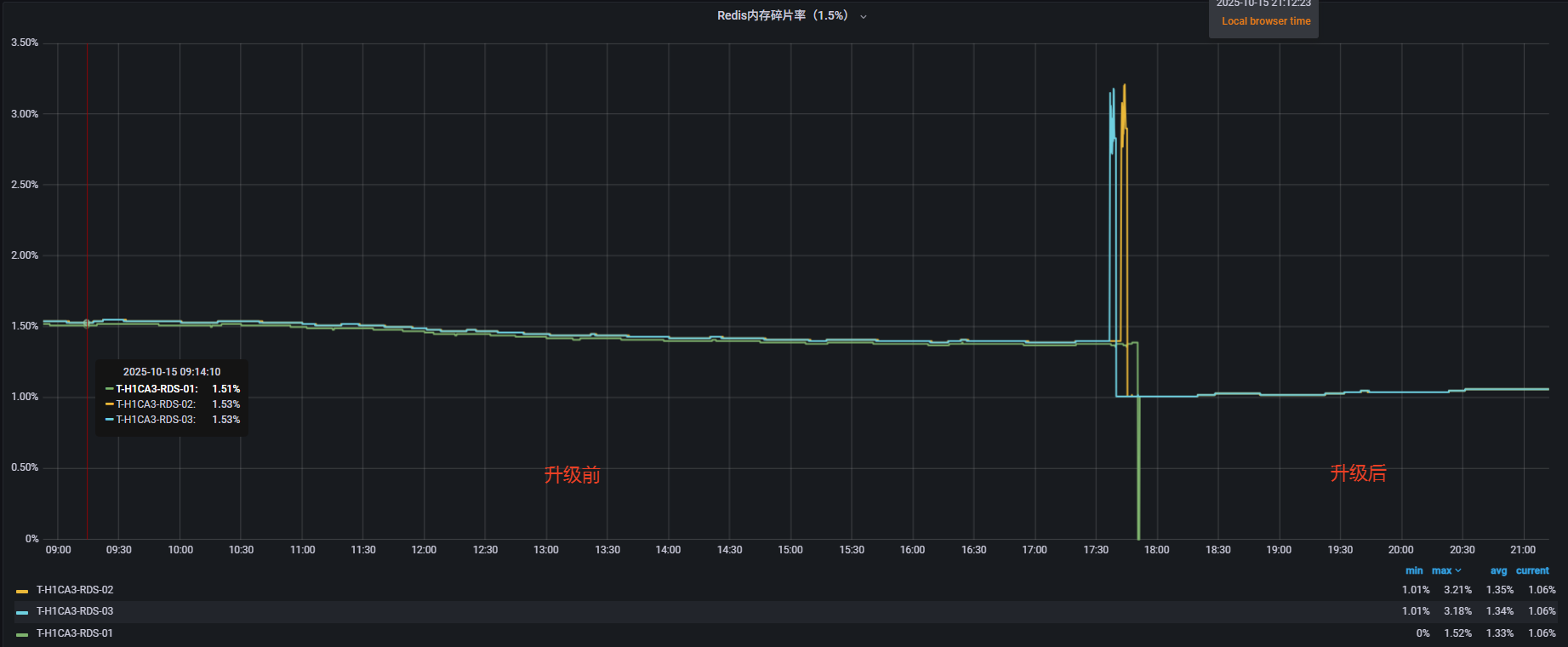Click the yellow spike peak on the graph
Viewport: 1568px width, 647px height.
1125,85
